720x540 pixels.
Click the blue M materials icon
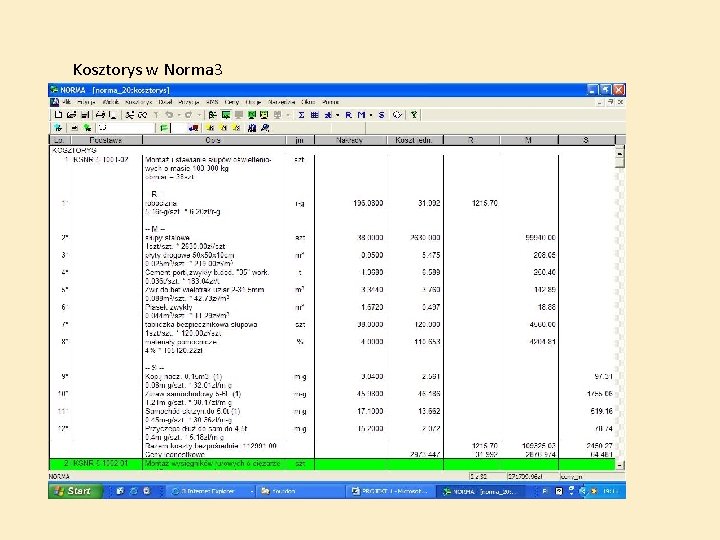(x=361, y=115)
